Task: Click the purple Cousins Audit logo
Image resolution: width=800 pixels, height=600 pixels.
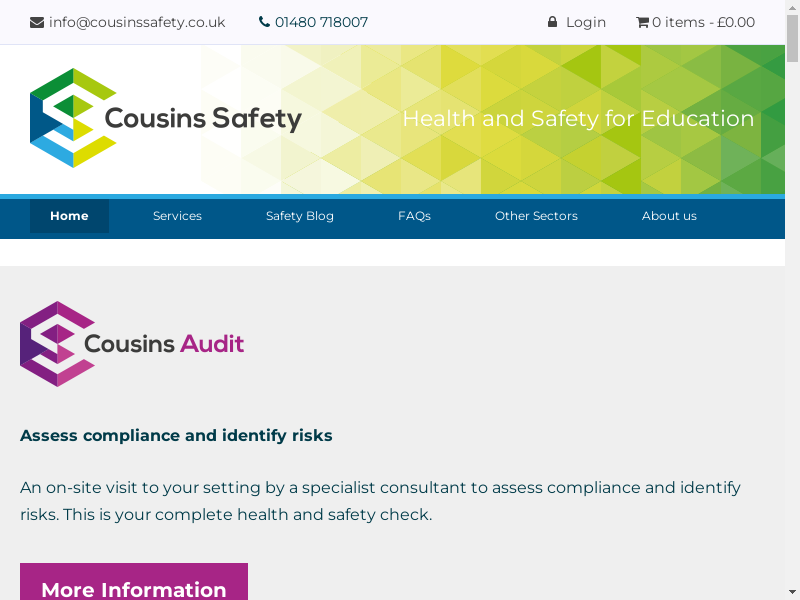Action: pyautogui.click(x=58, y=343)
